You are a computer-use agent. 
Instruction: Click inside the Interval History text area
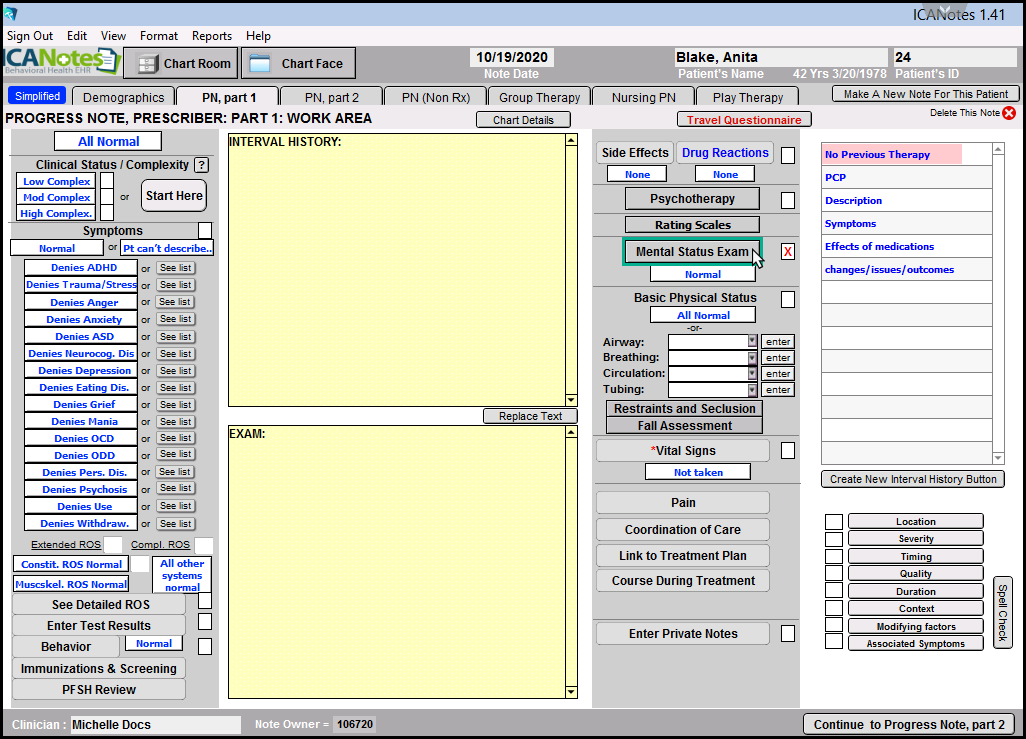pos(395,270)
